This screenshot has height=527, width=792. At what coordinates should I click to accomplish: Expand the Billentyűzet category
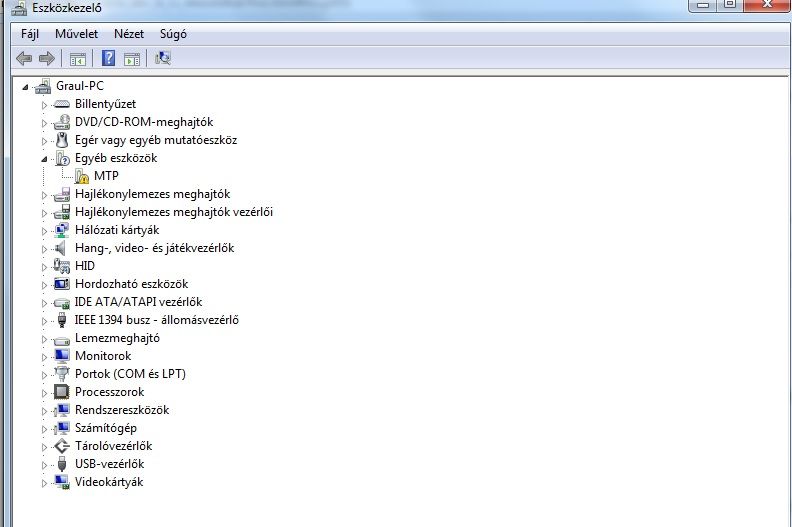[x=44, y=105]
